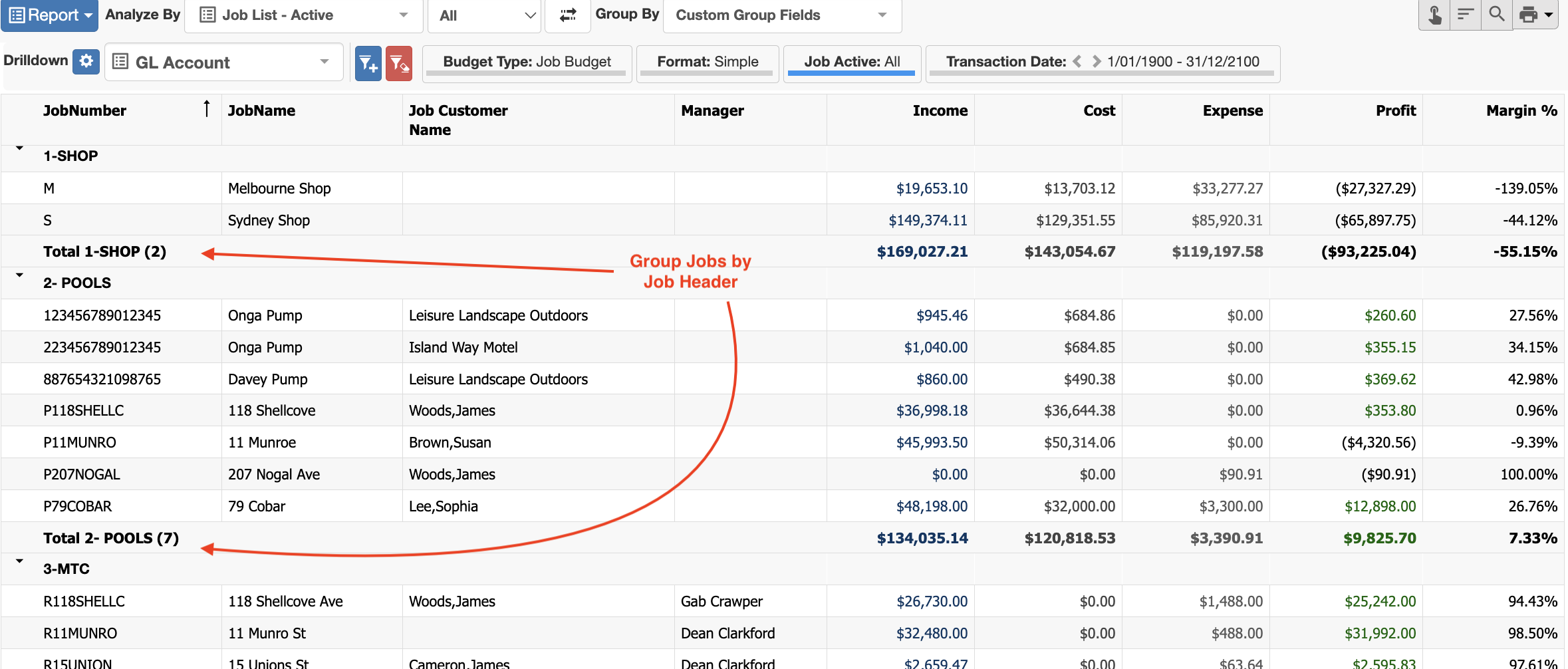1568x669 pixels.
Task: Click the magnifier search icon
Action: point(1497,15)
